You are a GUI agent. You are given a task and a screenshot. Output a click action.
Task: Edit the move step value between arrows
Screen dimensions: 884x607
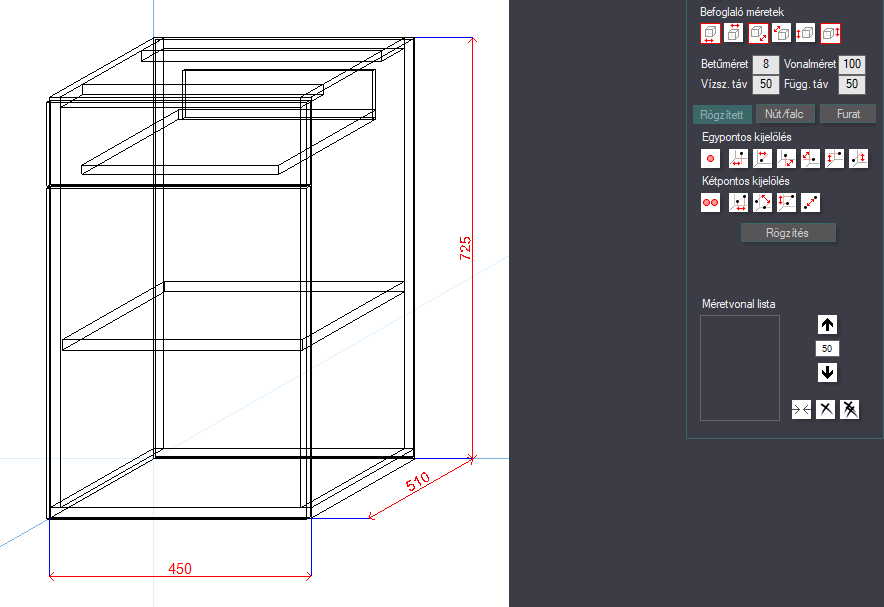pos(827,348)
